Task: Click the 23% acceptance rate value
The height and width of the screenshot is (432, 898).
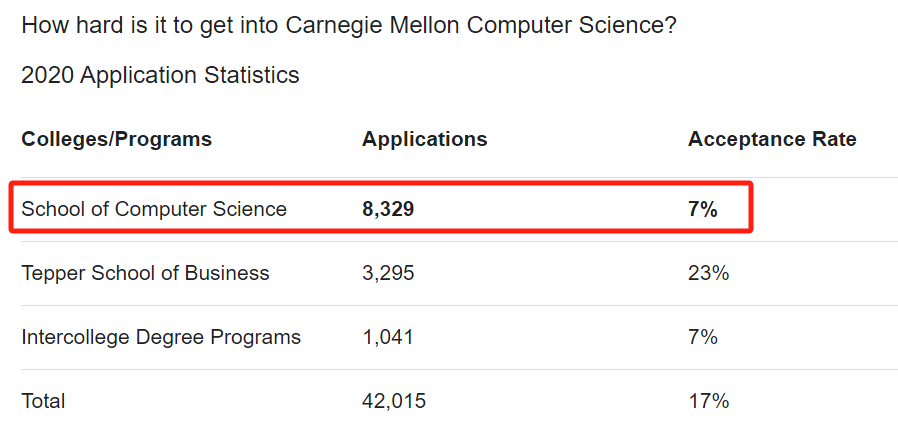Action: 708,273
